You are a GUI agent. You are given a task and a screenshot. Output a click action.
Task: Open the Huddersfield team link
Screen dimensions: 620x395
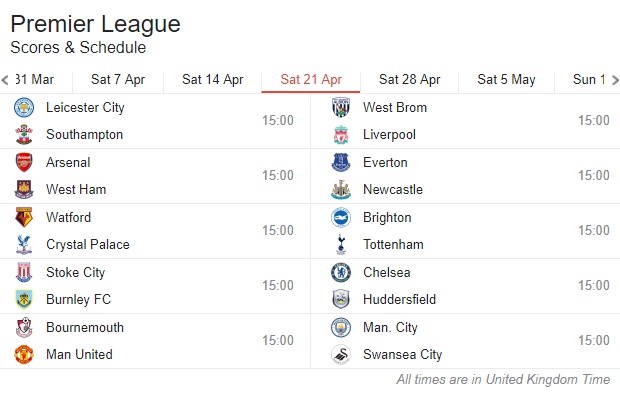tap(399, 299)
